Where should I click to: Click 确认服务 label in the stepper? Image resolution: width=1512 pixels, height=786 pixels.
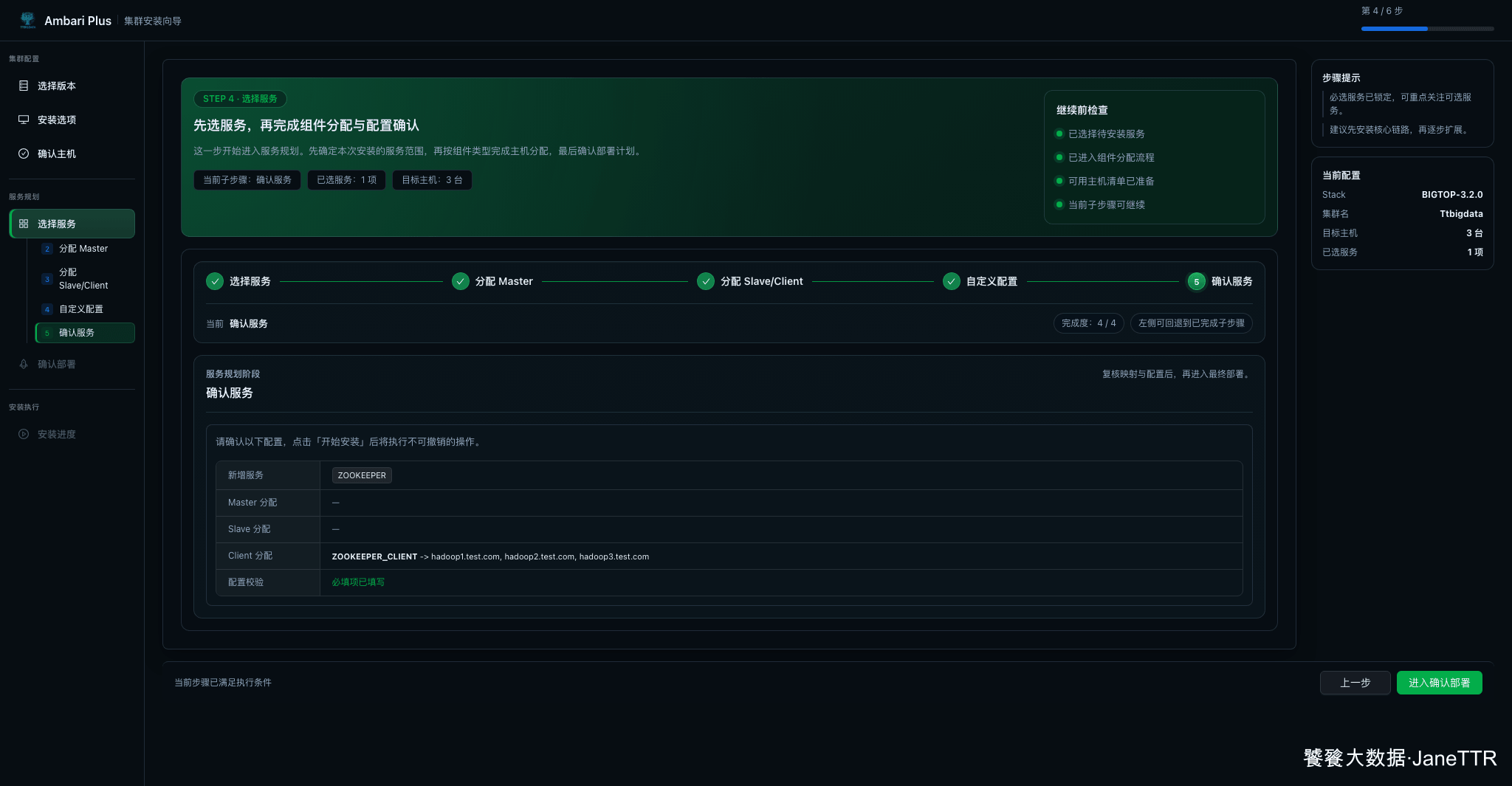pos(1232,281)
